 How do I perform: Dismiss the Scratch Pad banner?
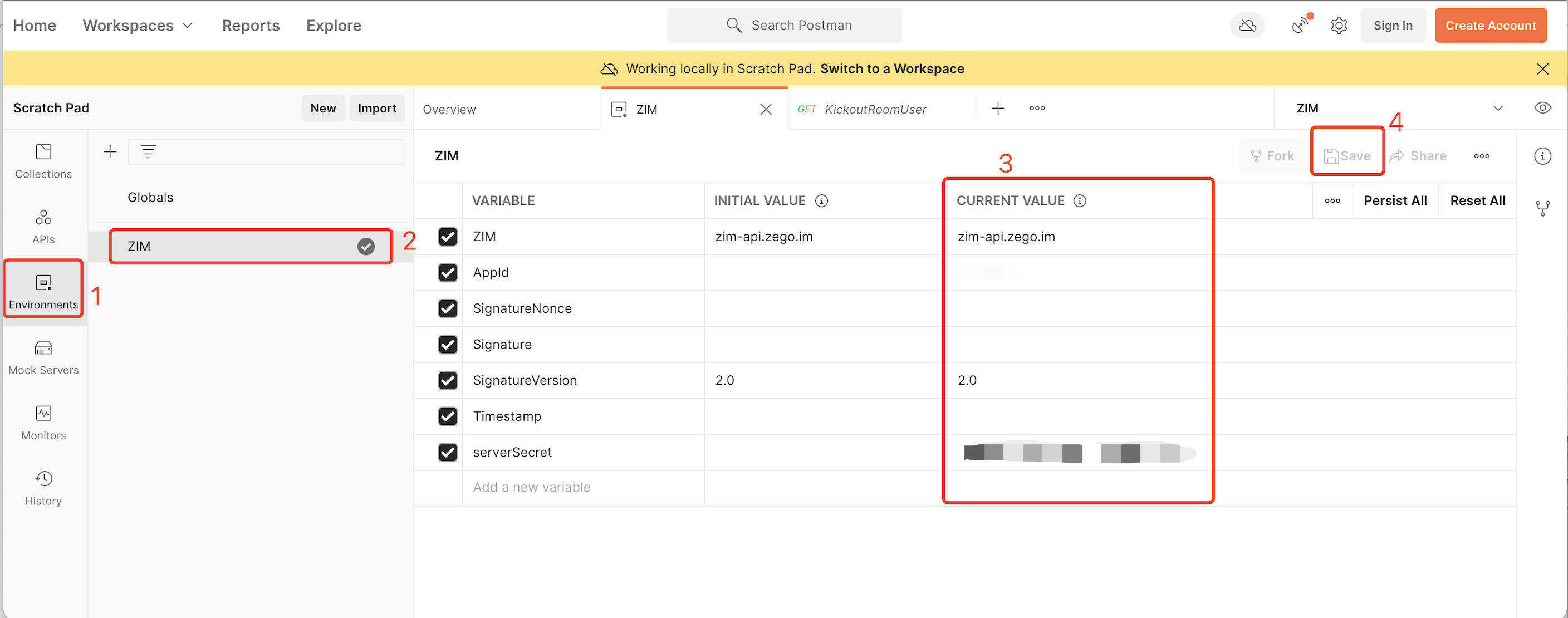(x=1542, y=69)
